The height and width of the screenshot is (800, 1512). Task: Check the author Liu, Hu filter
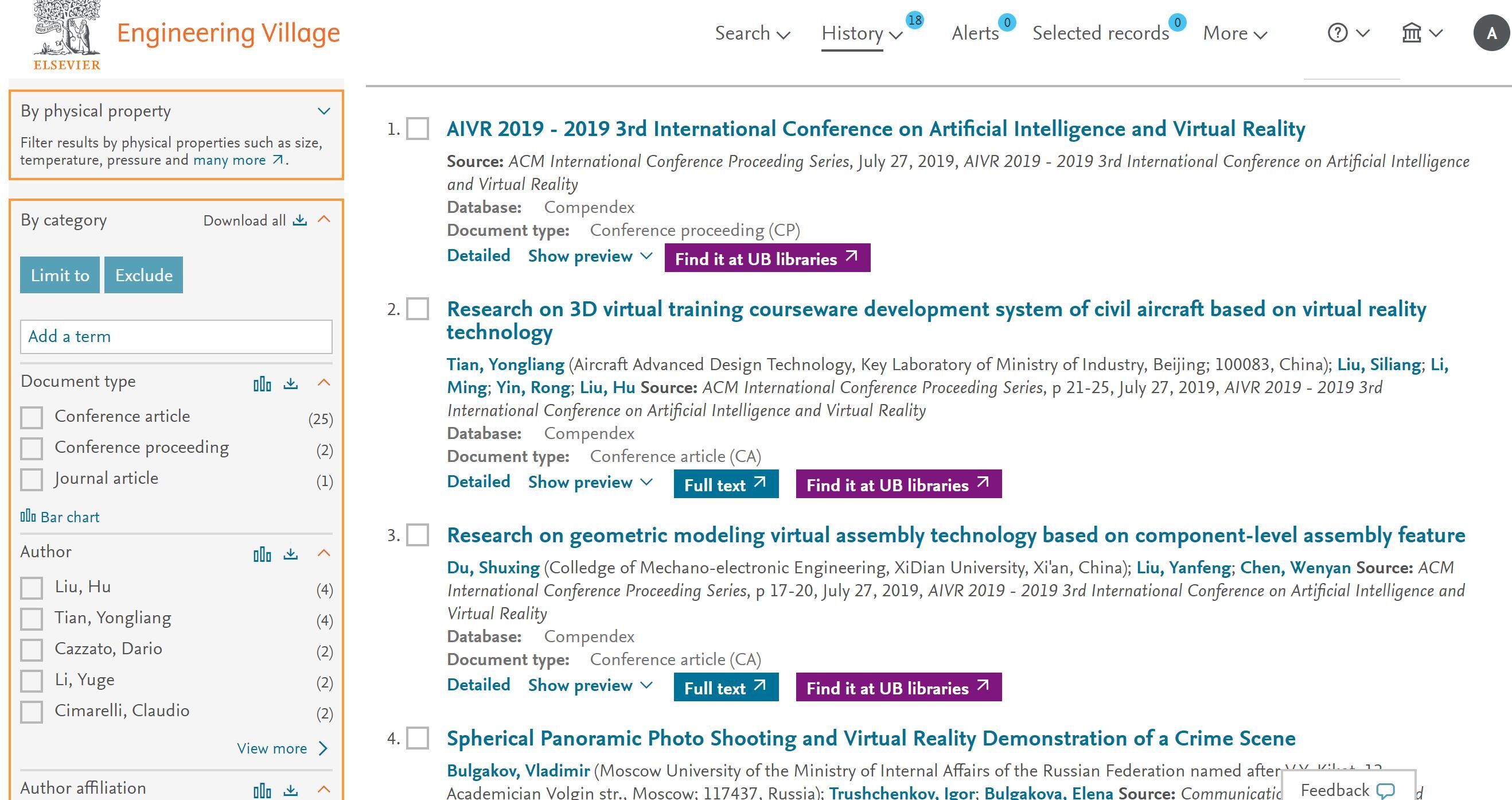32,588
